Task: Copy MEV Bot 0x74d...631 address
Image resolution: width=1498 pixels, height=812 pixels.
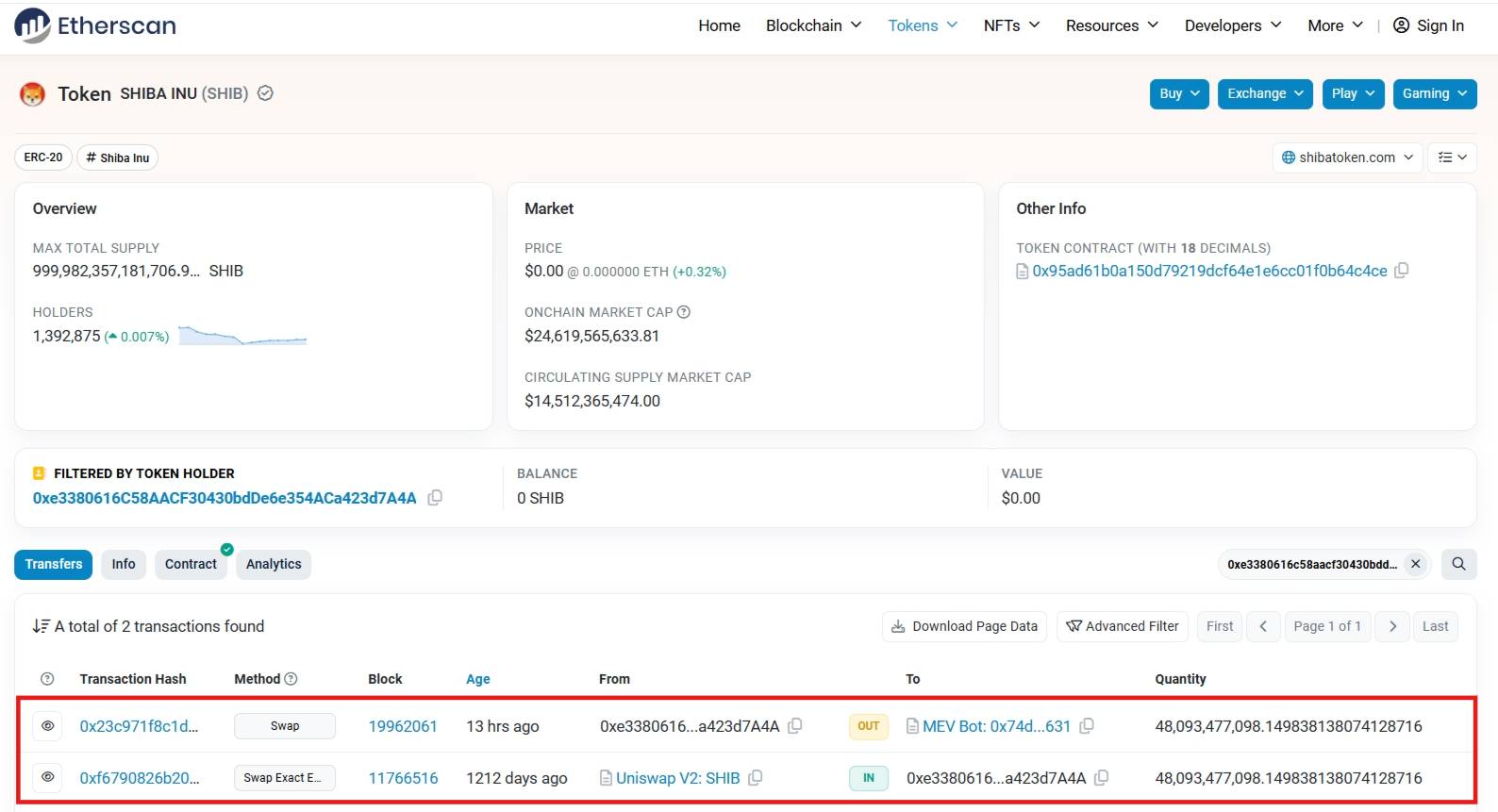Action: 1087,726
